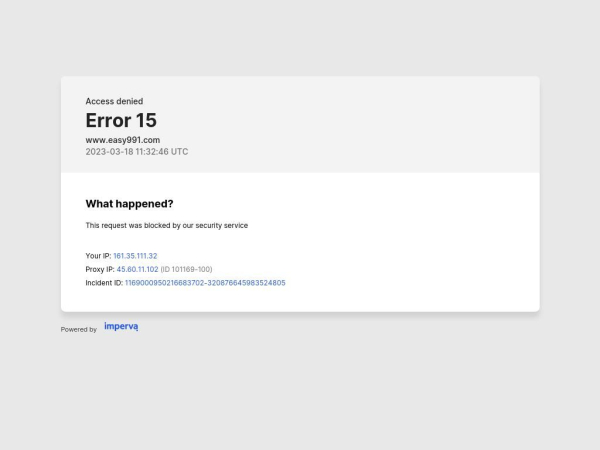Click the Error 15 heading
The height and width of the screenshot is (450, 600).
121,120
